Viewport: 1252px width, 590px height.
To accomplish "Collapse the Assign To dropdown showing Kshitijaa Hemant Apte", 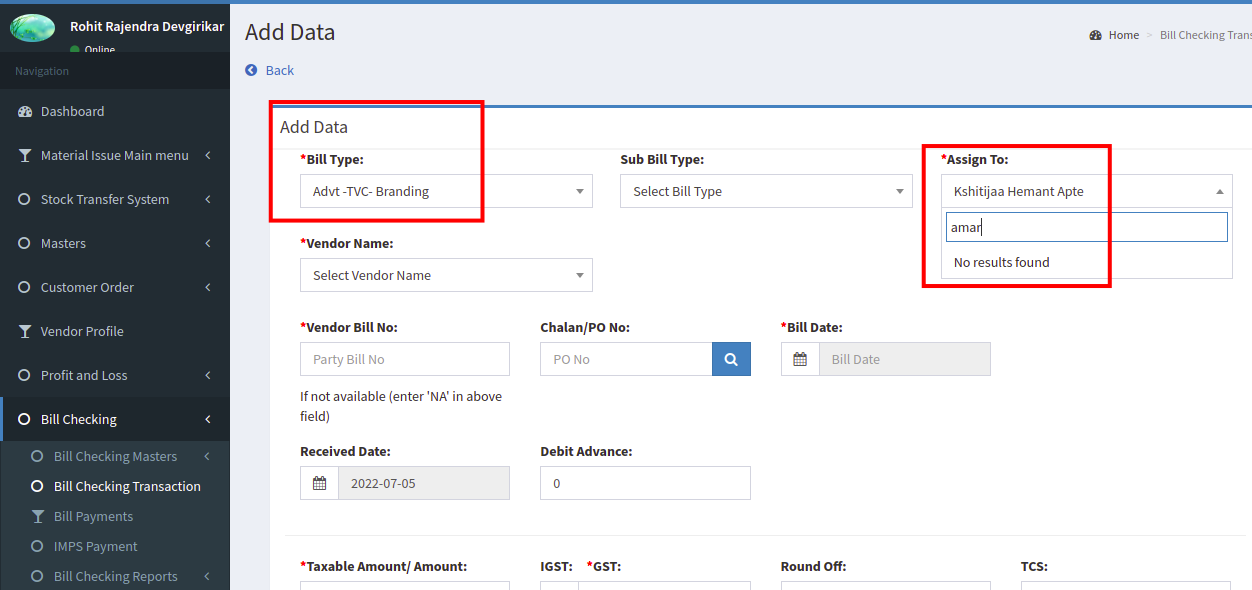I will tap(1086, 191).
